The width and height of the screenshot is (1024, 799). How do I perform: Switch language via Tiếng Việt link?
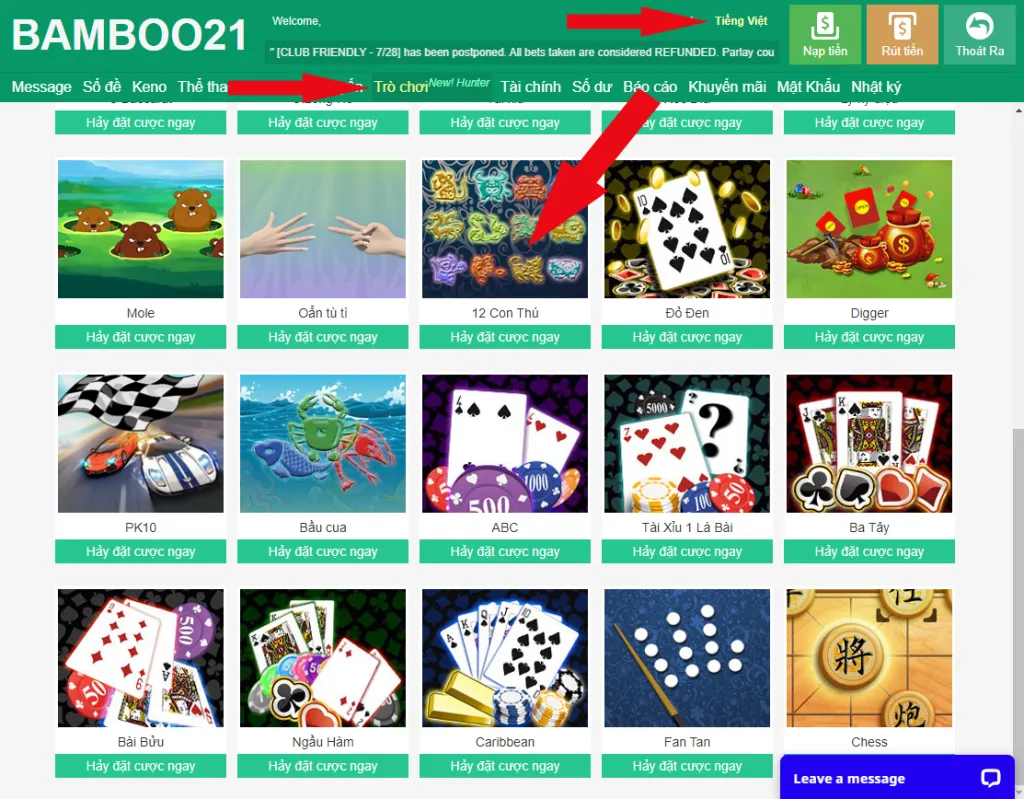click(x=741, y=21)
